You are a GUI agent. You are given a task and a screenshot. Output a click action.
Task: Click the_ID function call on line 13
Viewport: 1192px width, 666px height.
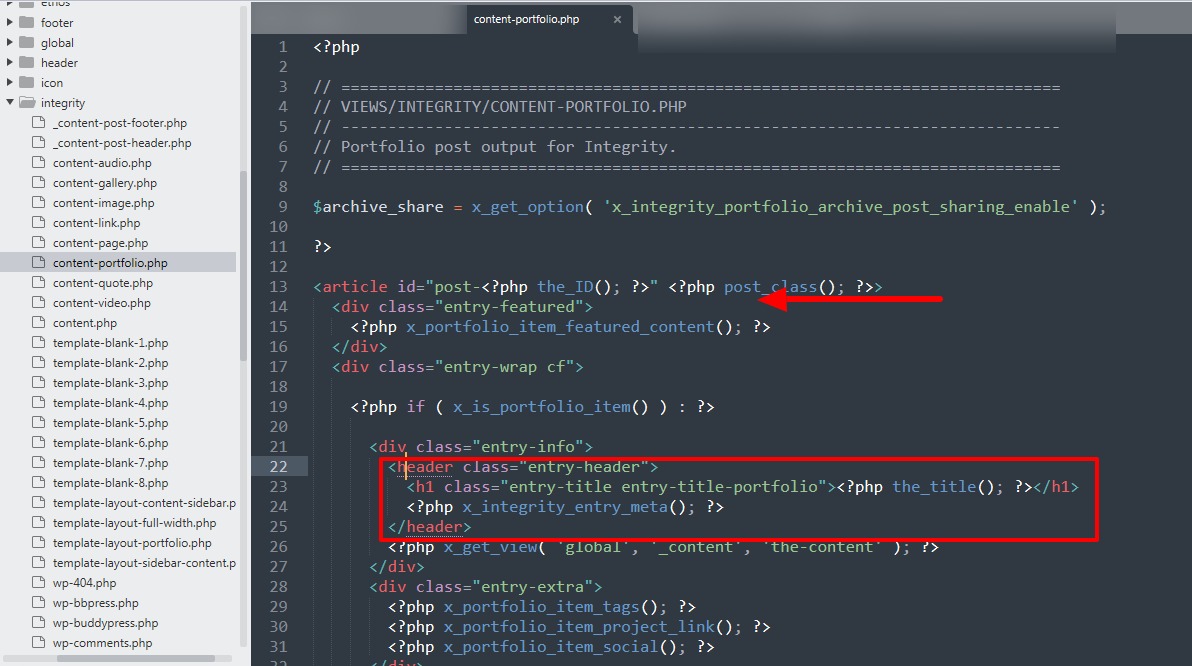coord(565,287)
